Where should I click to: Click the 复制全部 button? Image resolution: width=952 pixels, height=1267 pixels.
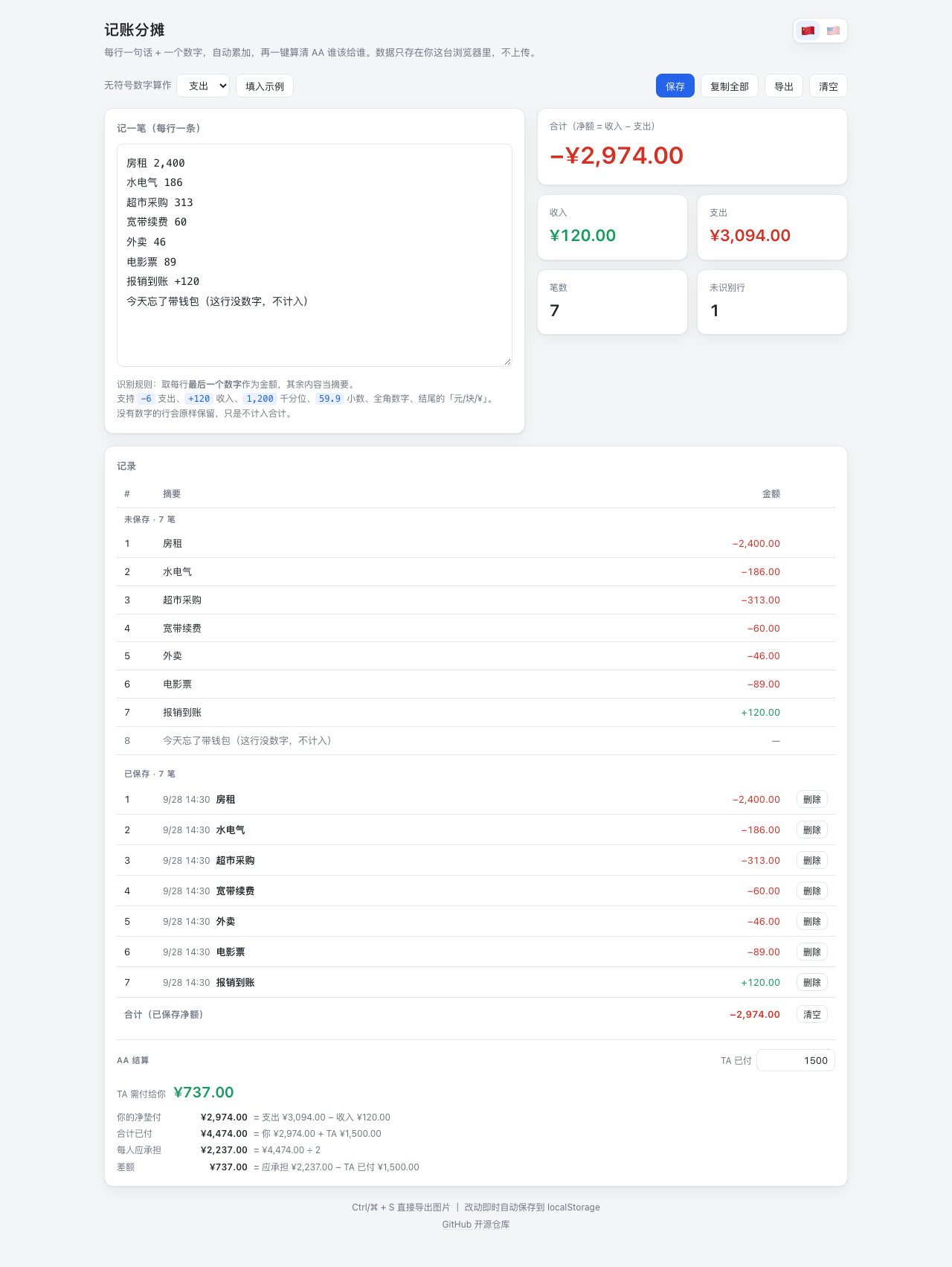point(730,86)
